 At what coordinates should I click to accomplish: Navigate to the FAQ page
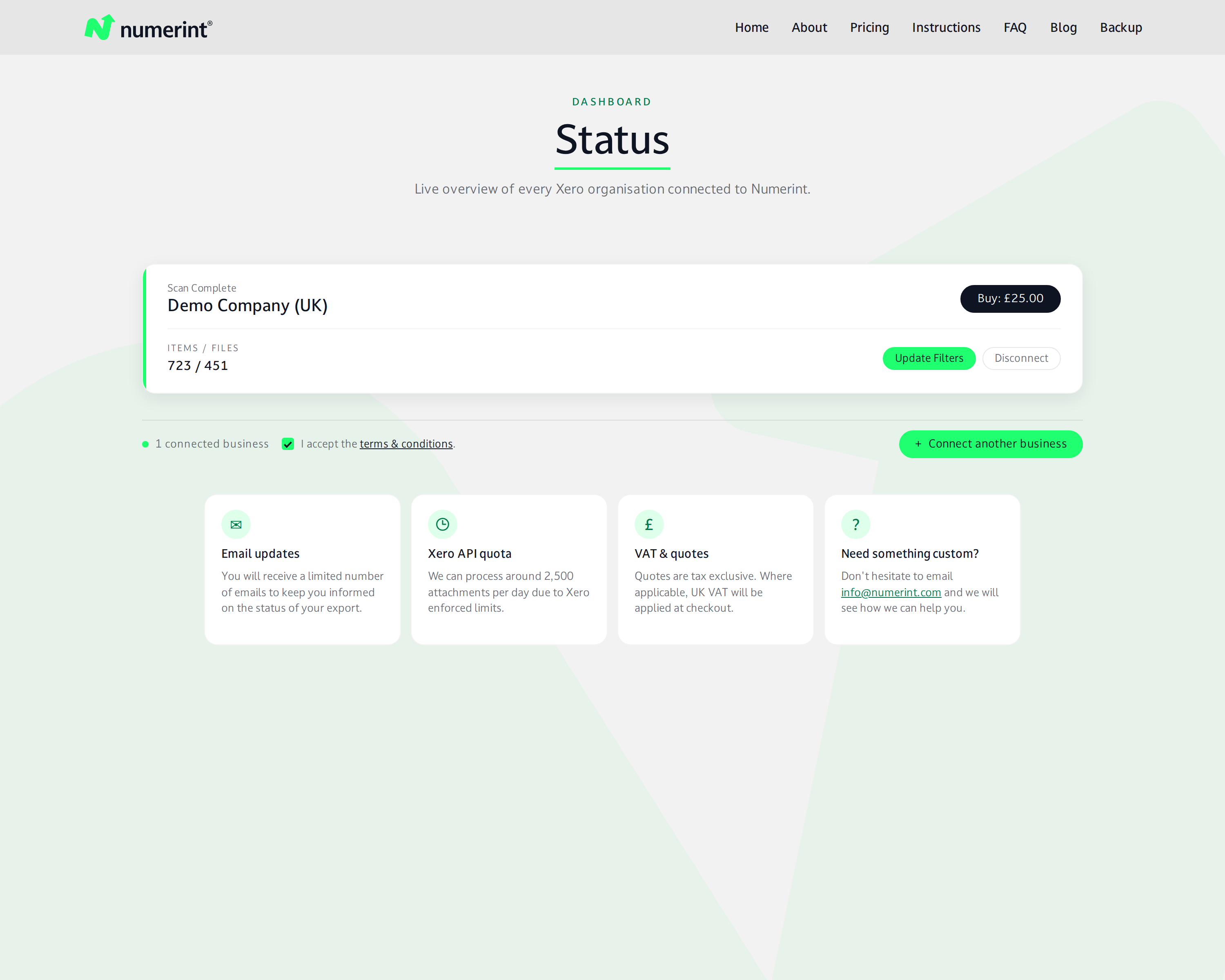tap(1015, 27)
